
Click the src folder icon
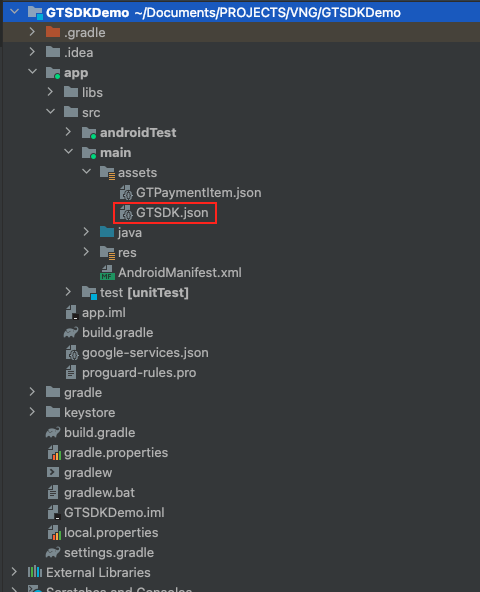tap(71, 112)
